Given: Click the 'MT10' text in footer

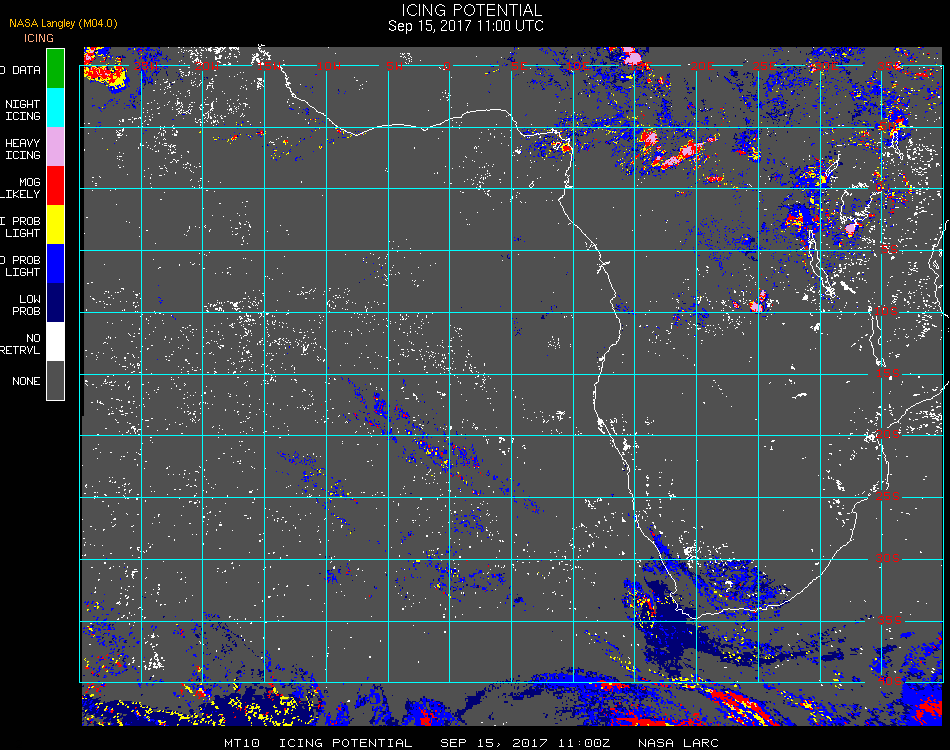Looking at the screenshot, I should point(242,743).
